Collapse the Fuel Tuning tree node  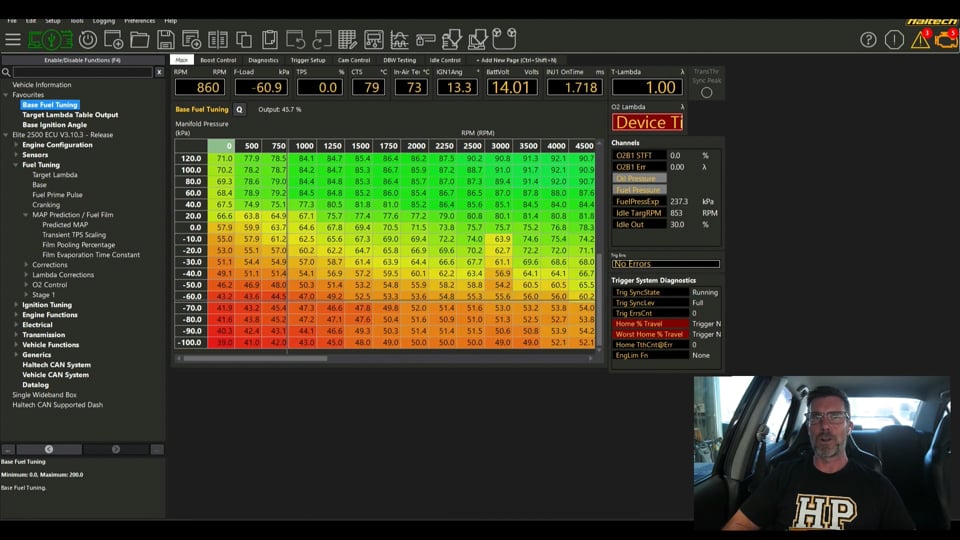click(x=16, y=165)
